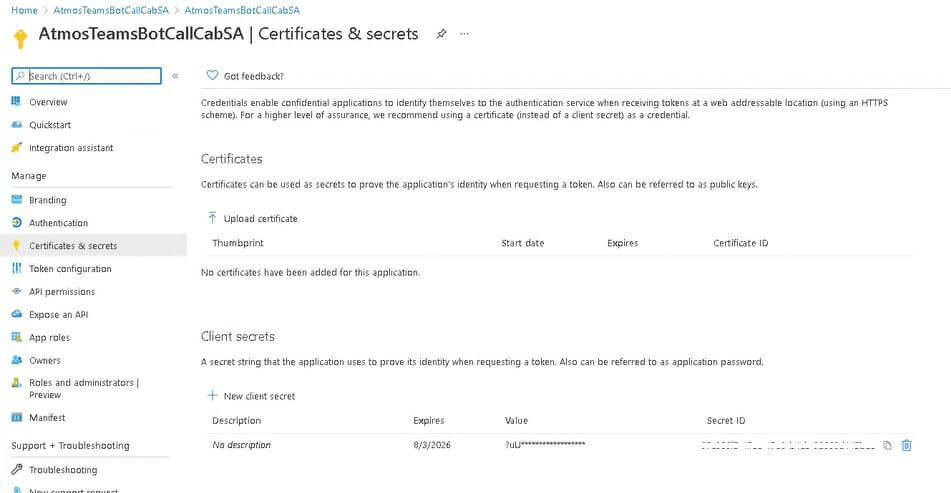Click Home breadcrumb link
The width and height of the screenshot is (951, 493).
pyautogui.click(x=24, y=10)
